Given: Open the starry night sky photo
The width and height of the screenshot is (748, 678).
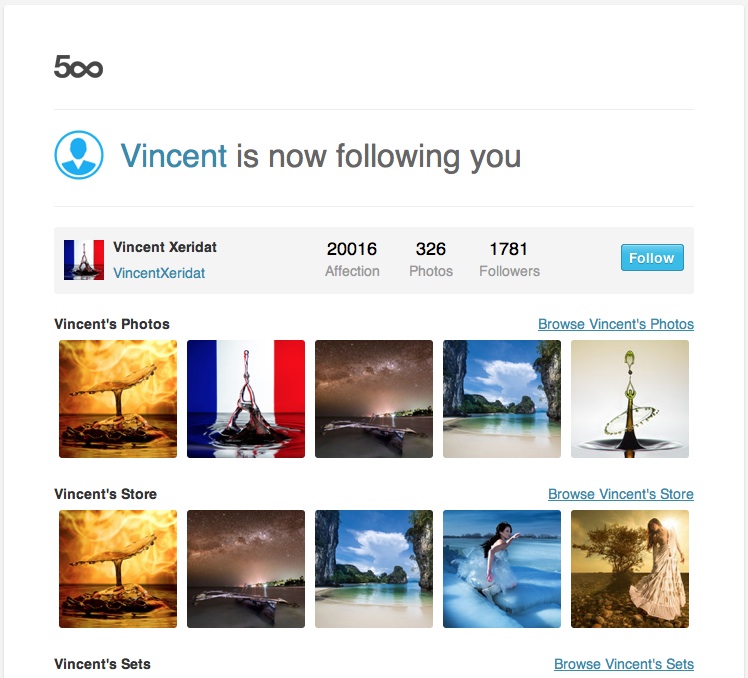Looking at the screenshot, I should click(x=374, y=399).
